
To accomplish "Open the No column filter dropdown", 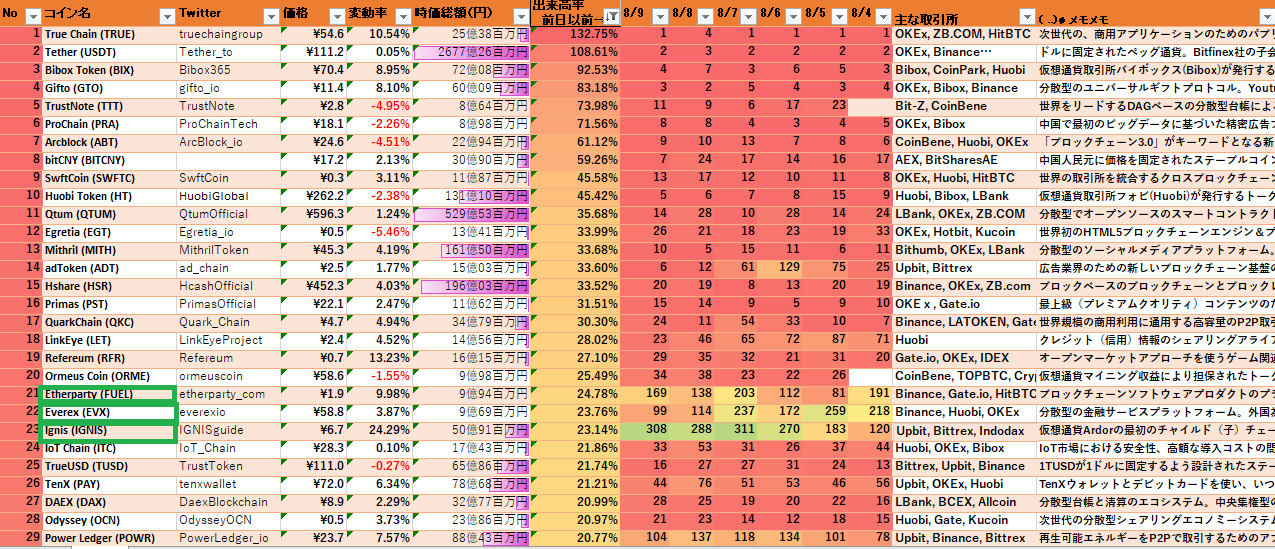I will (32, 15).
